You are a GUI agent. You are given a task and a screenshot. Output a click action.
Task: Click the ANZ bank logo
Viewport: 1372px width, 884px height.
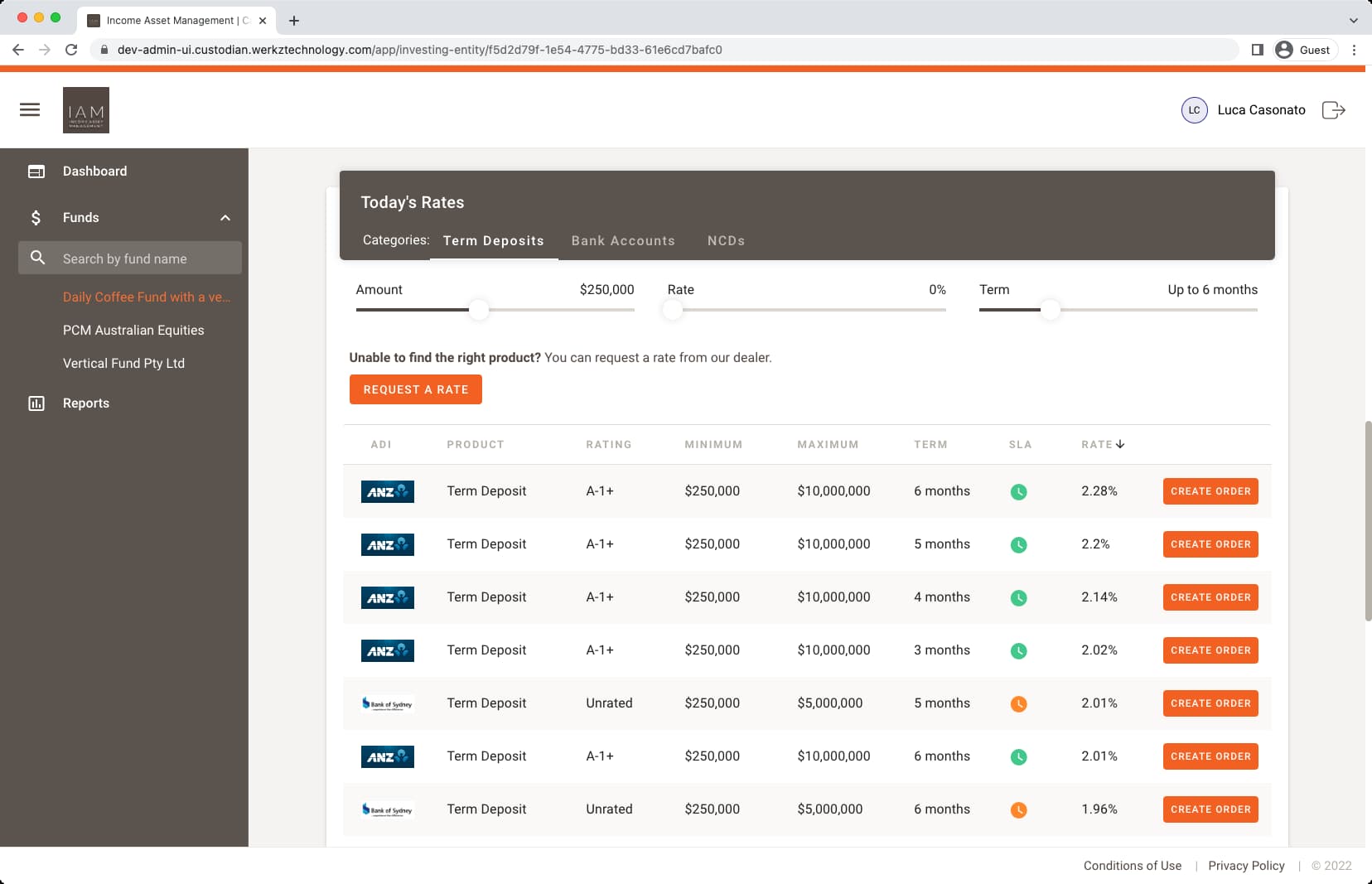click(388, 490)
